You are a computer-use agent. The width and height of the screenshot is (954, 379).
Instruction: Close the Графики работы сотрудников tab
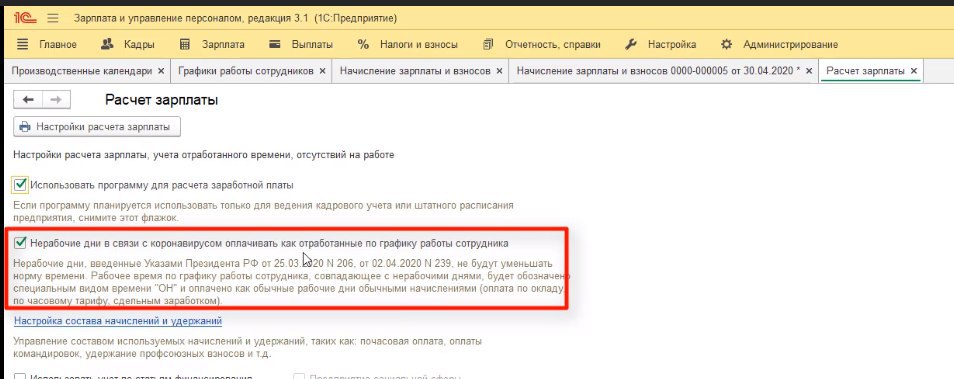point(322,71)
